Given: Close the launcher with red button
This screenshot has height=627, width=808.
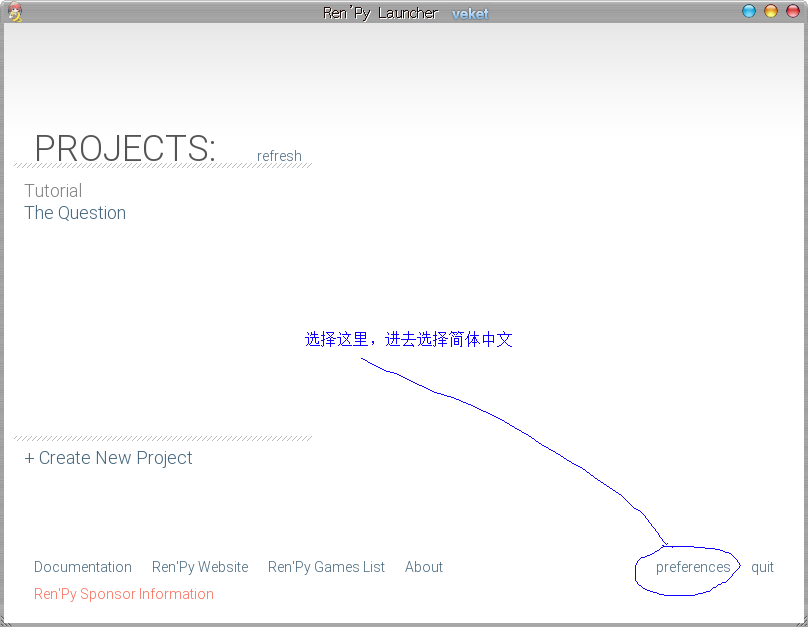Looking at the screenshot, I should 793,11.
